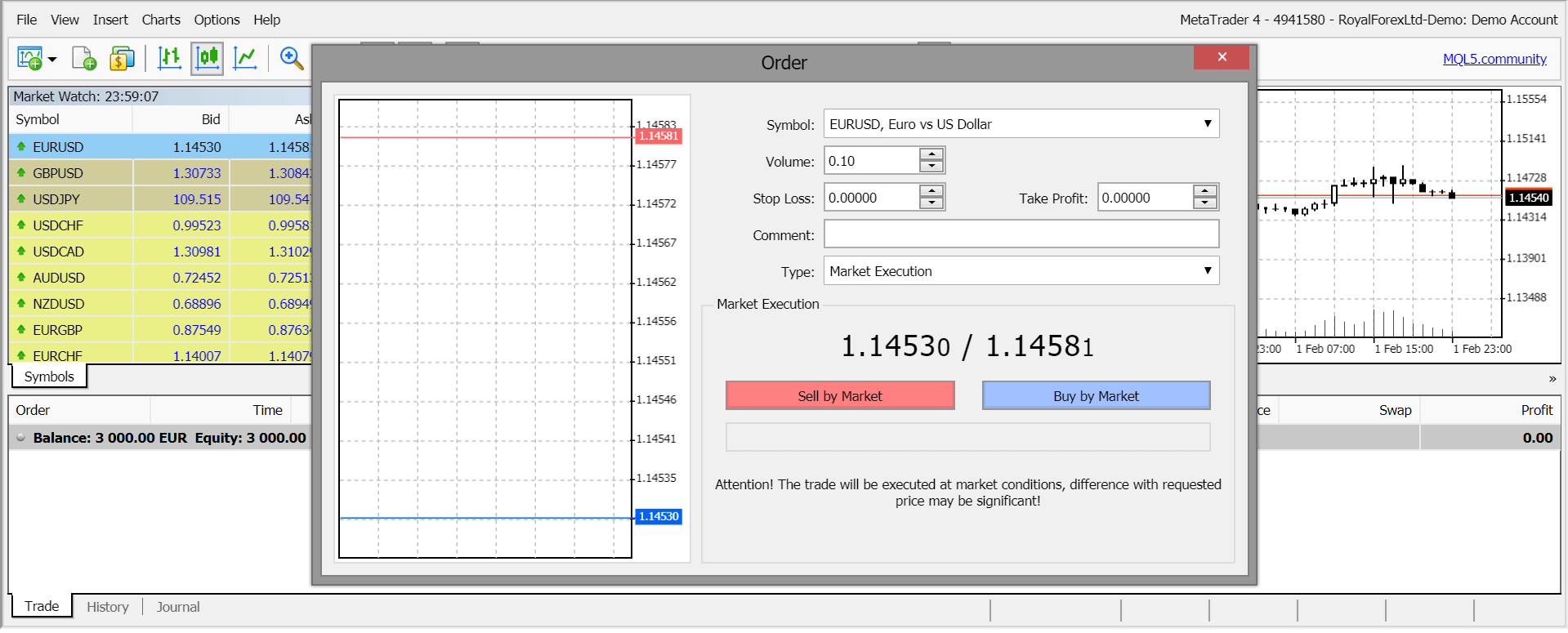Switch to the Trade tab
Screen dimensions: 1568x633
(42, 606)
